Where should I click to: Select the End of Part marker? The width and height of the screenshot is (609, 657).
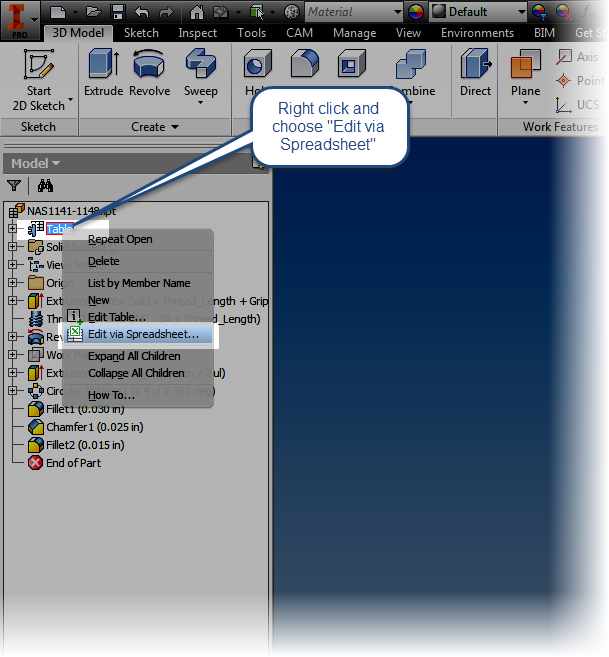[65, 463]
